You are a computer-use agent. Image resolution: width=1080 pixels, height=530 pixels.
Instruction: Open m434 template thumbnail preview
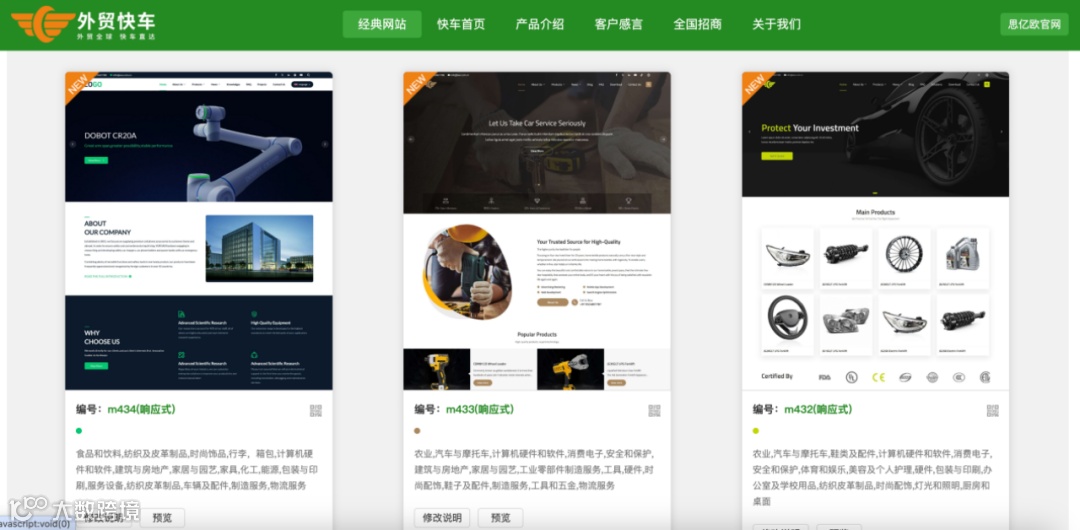pos(198,231)
